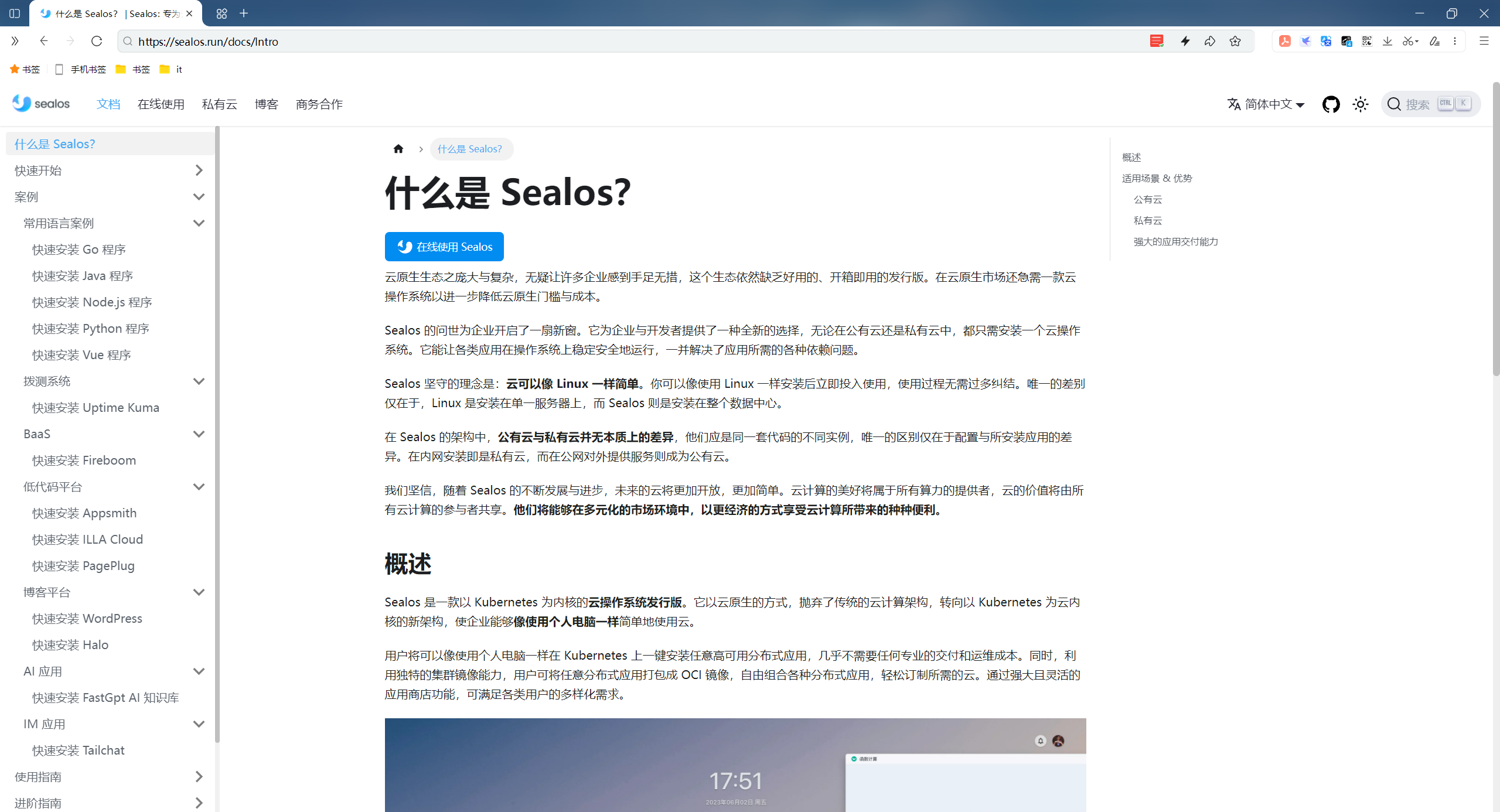
Task: Open the 手机书签 bookmarks bar item
Action: (81, 69)
